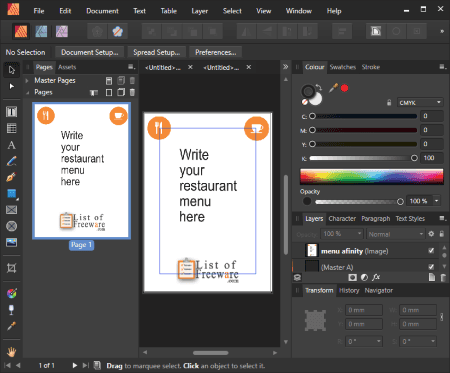This screenshot has width=450, height=373.
Task: Switch to the Character tab
Action: (x=342, y=218)
